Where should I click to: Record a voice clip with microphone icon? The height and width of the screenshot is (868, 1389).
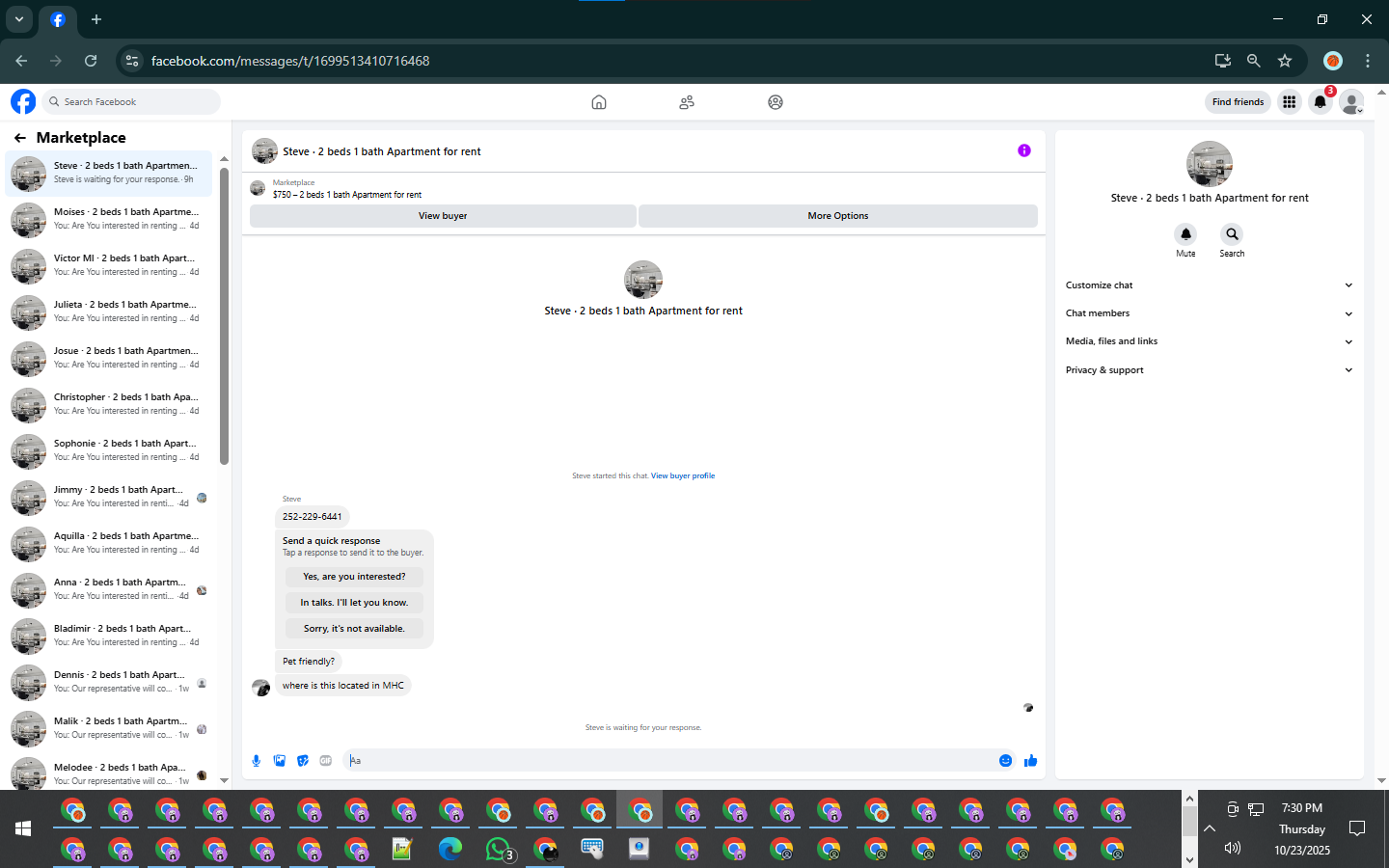tap(257, 761)
